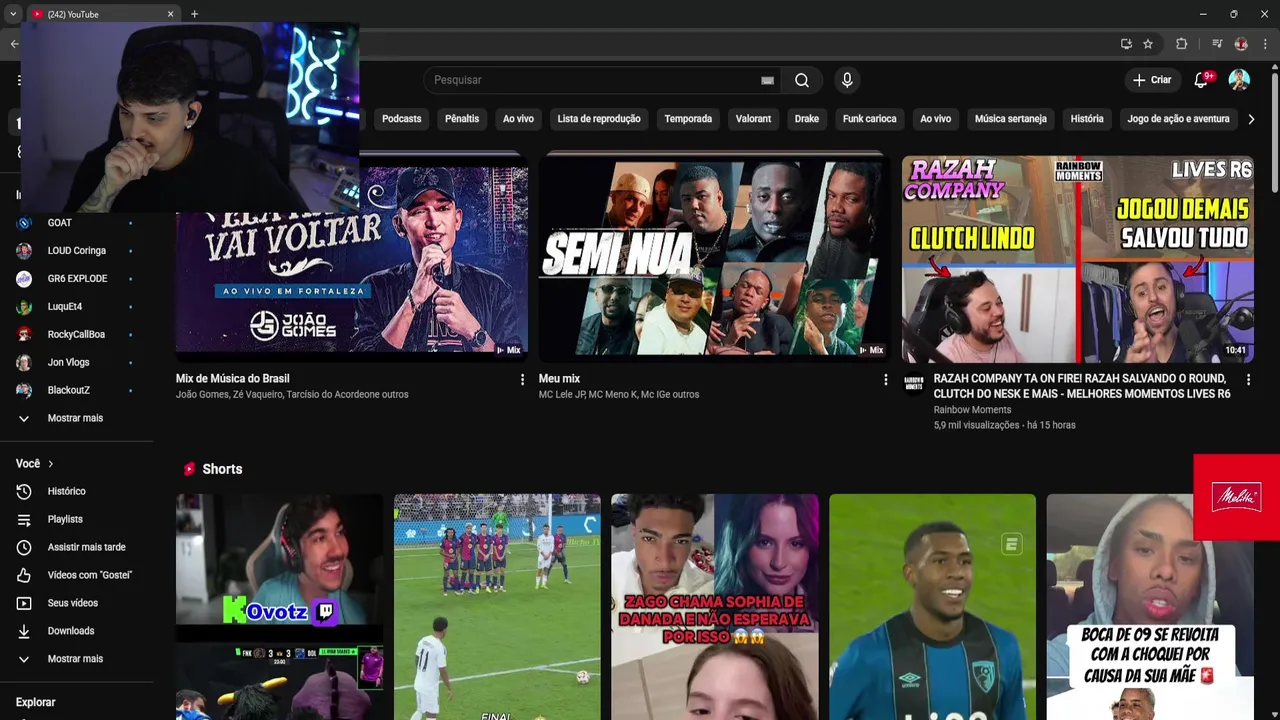Click the red Melitta ad overlay

pos(1236,497)
